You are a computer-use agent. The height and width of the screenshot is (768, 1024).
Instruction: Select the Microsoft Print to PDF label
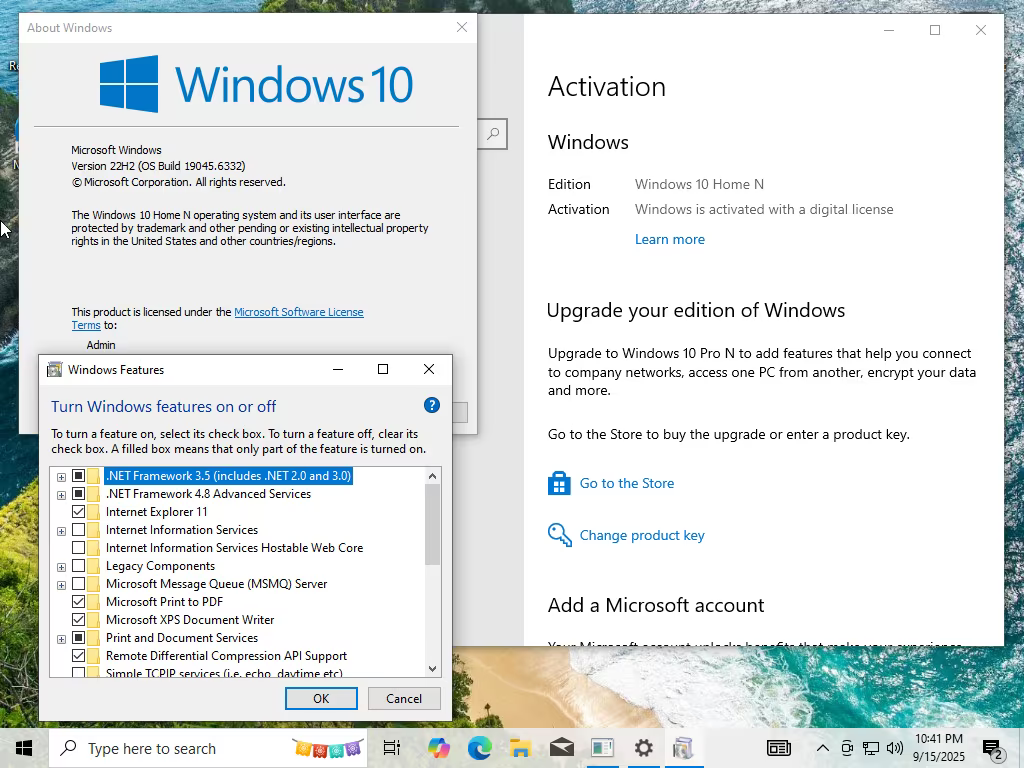click(x=165, y=601)
